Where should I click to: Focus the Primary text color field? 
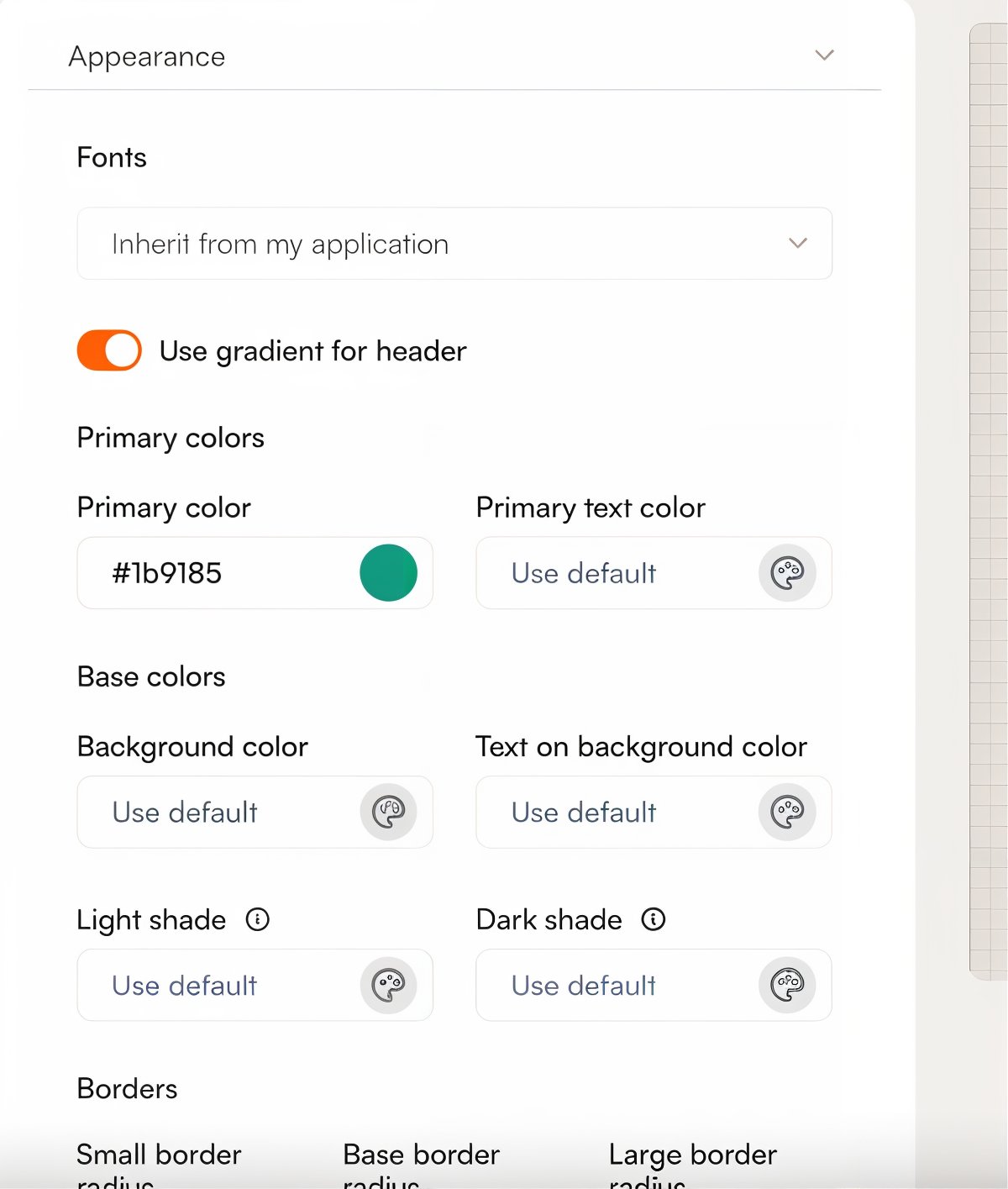(x=654, y=573)
